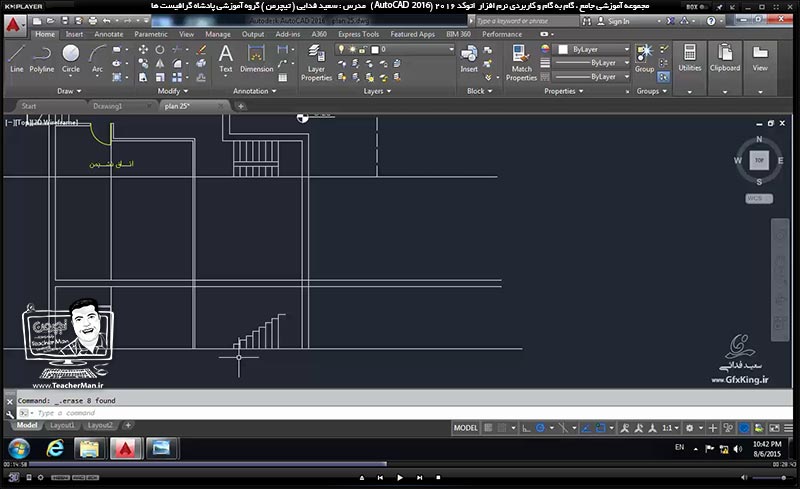Insert a Table from Annotation panel

click(x=283, y=78)
